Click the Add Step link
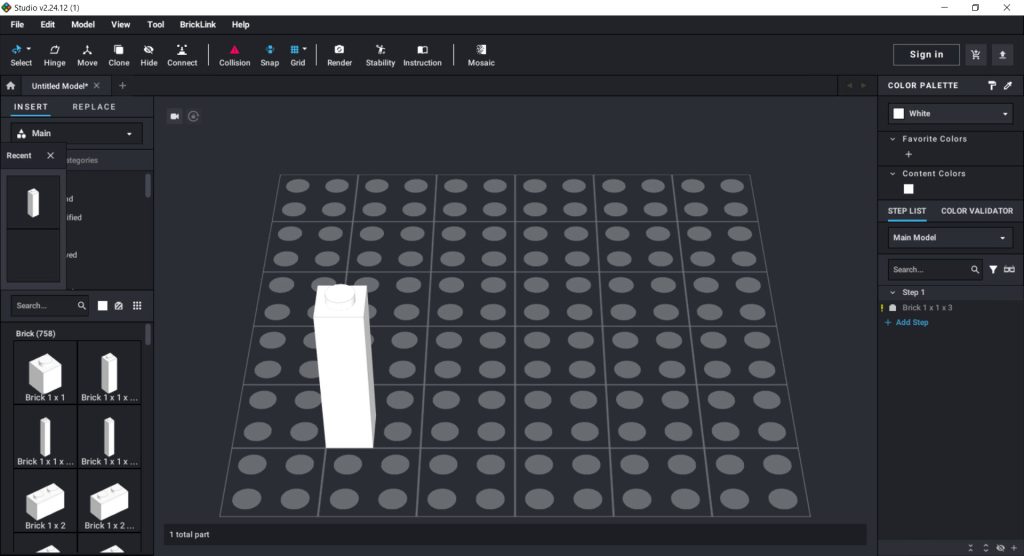1024x556 pixels. [x=906, y=322]
